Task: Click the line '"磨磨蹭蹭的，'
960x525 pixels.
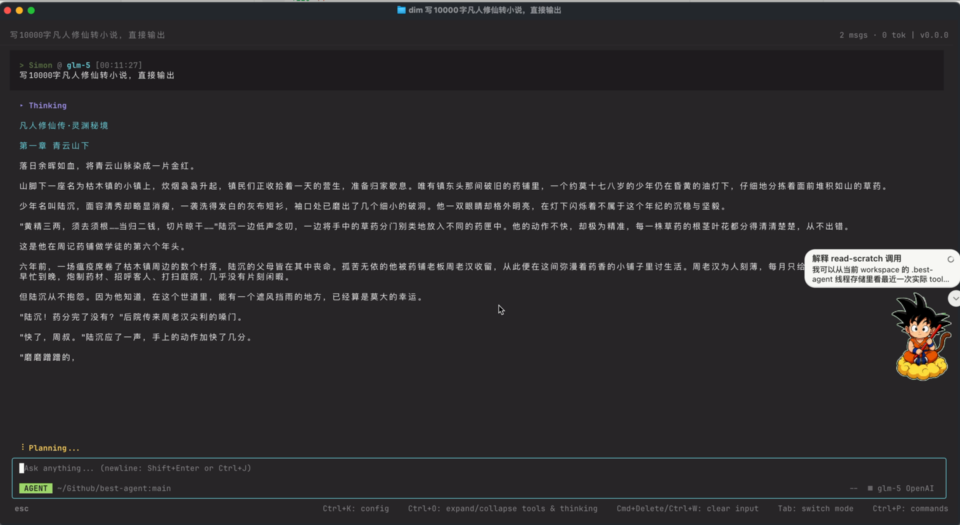Action: [x=48, y=357]
